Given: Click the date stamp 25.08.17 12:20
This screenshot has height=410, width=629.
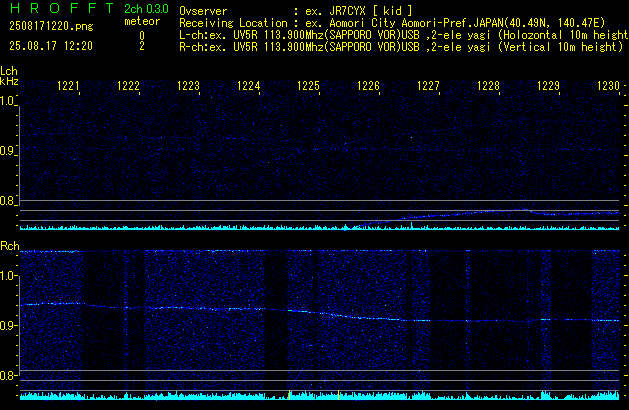Looking at the screenshot, I should [x=51, y=46].
